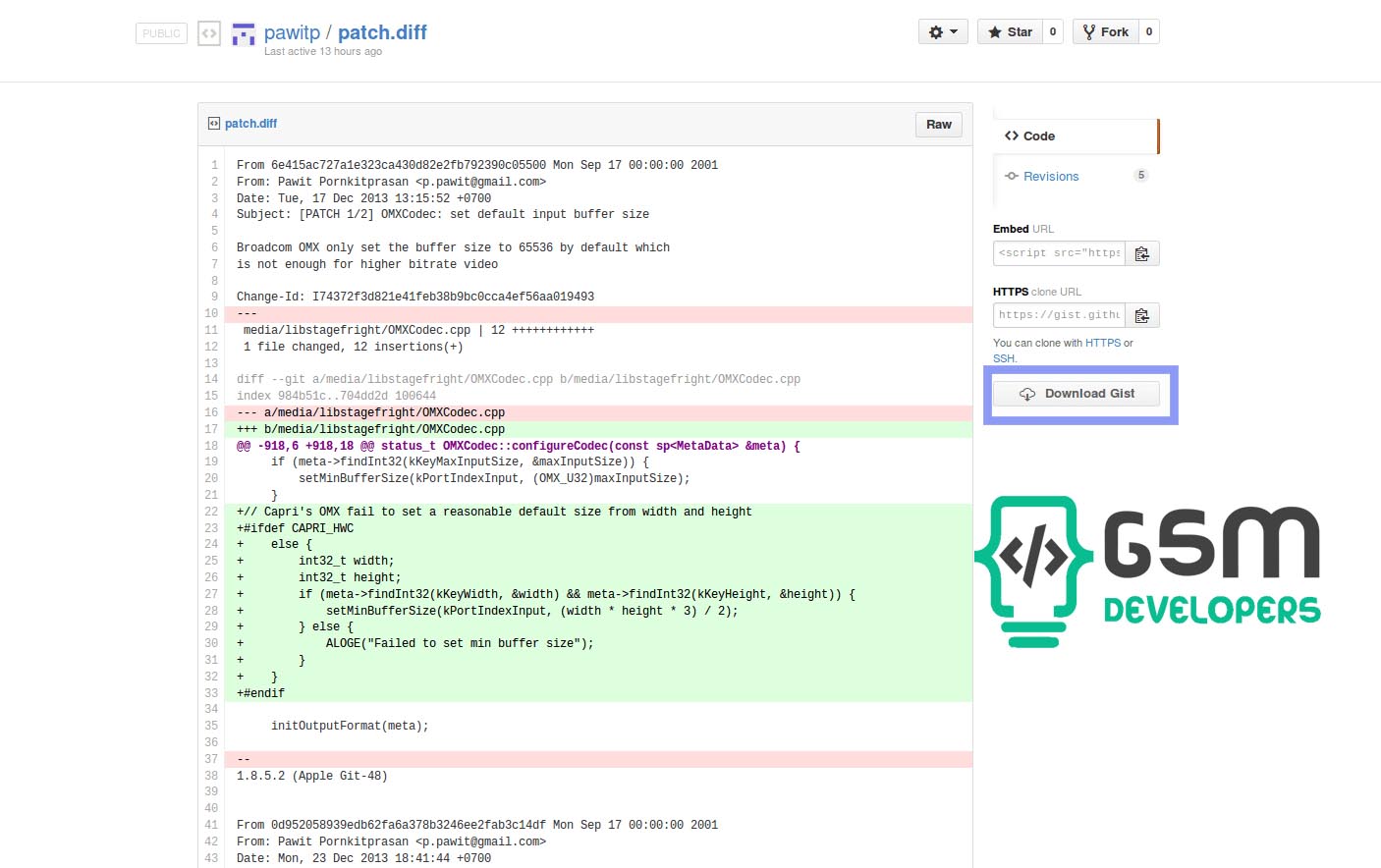Select line number 10
This screenshot has width=1381, height=868.
(211, 314)
